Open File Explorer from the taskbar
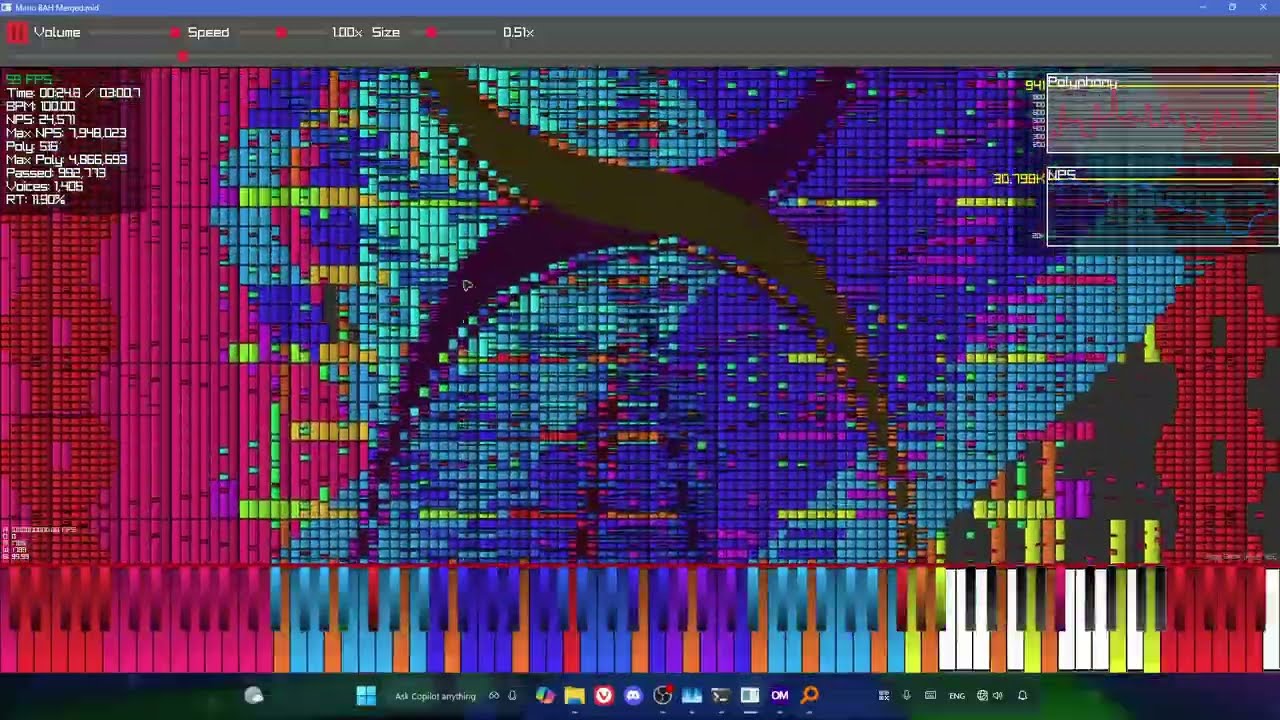Screen dimensions: 1280x720 (x=574, y=696)
